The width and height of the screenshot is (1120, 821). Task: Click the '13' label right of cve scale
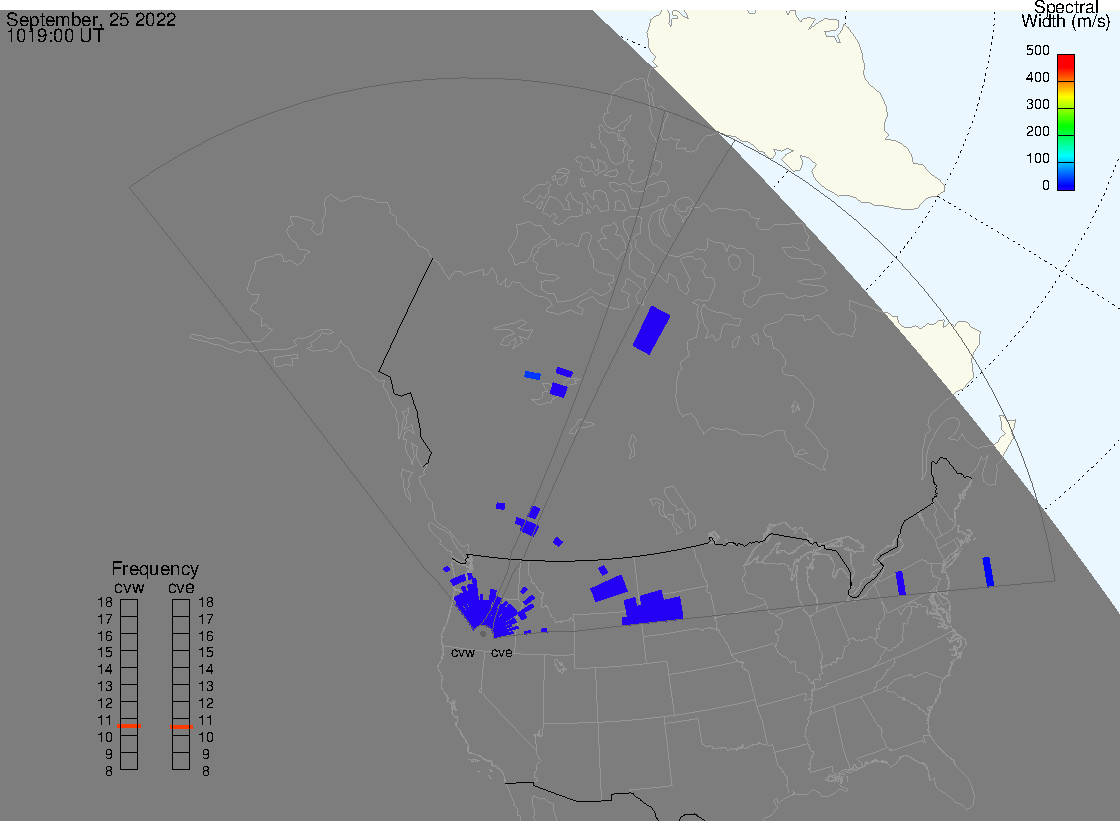pyautogui.click(x=206, y=686)
